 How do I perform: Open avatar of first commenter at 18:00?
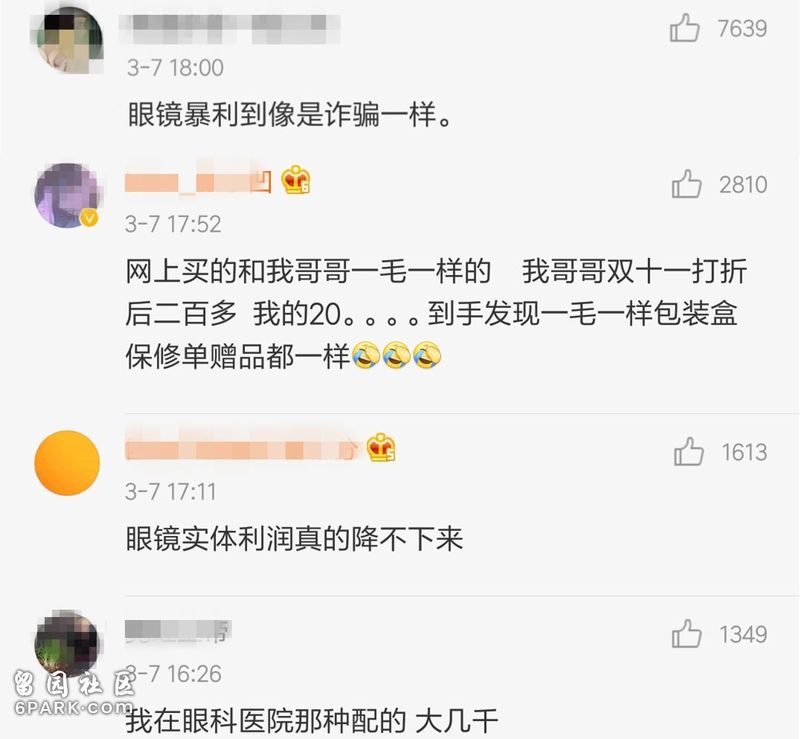(x=67, y=41)
